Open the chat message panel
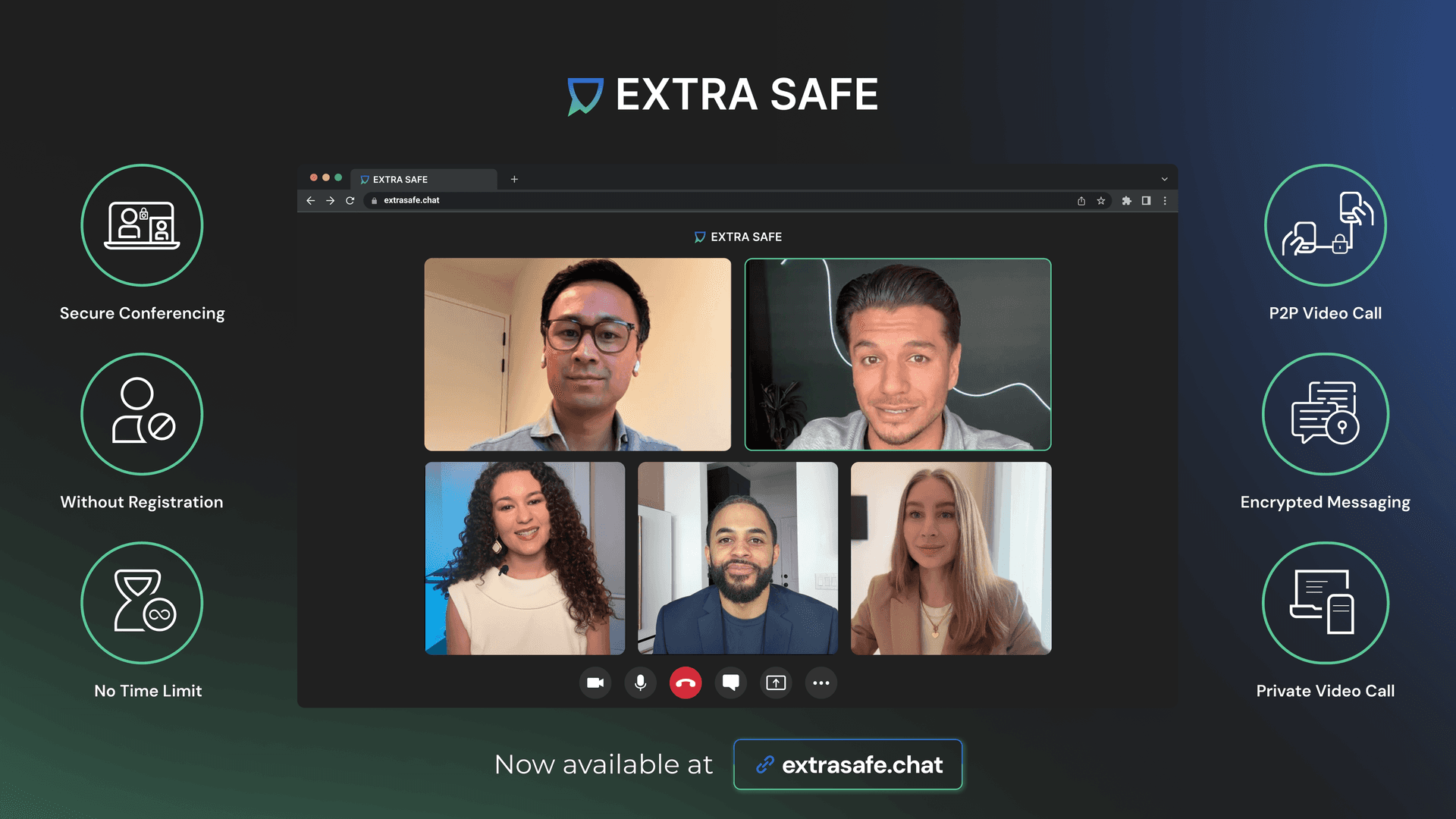Image resolution: width=1456 pixels, height=819 pixels. [731, 682]
